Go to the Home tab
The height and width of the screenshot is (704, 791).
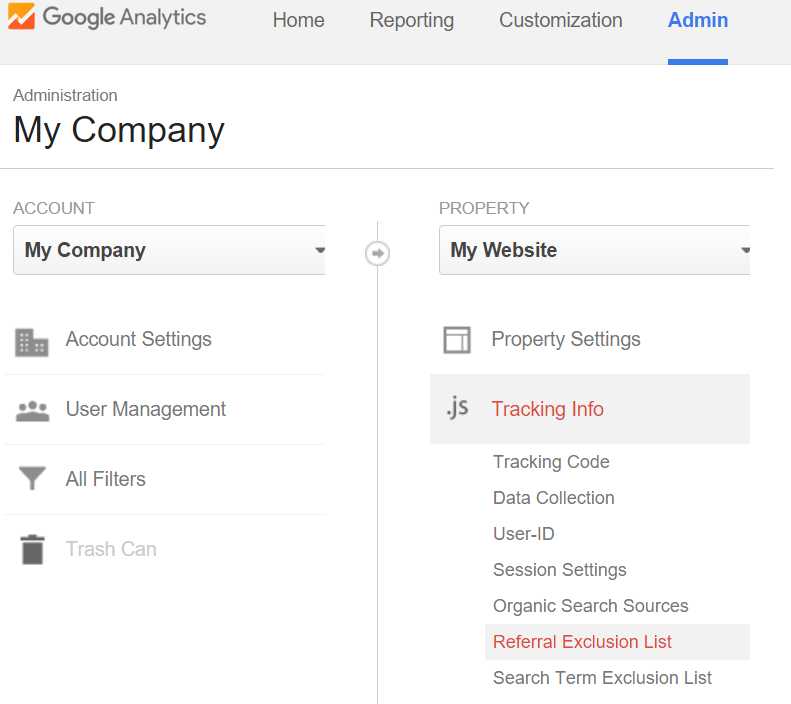pyautogui.click(x=299, y=20)
